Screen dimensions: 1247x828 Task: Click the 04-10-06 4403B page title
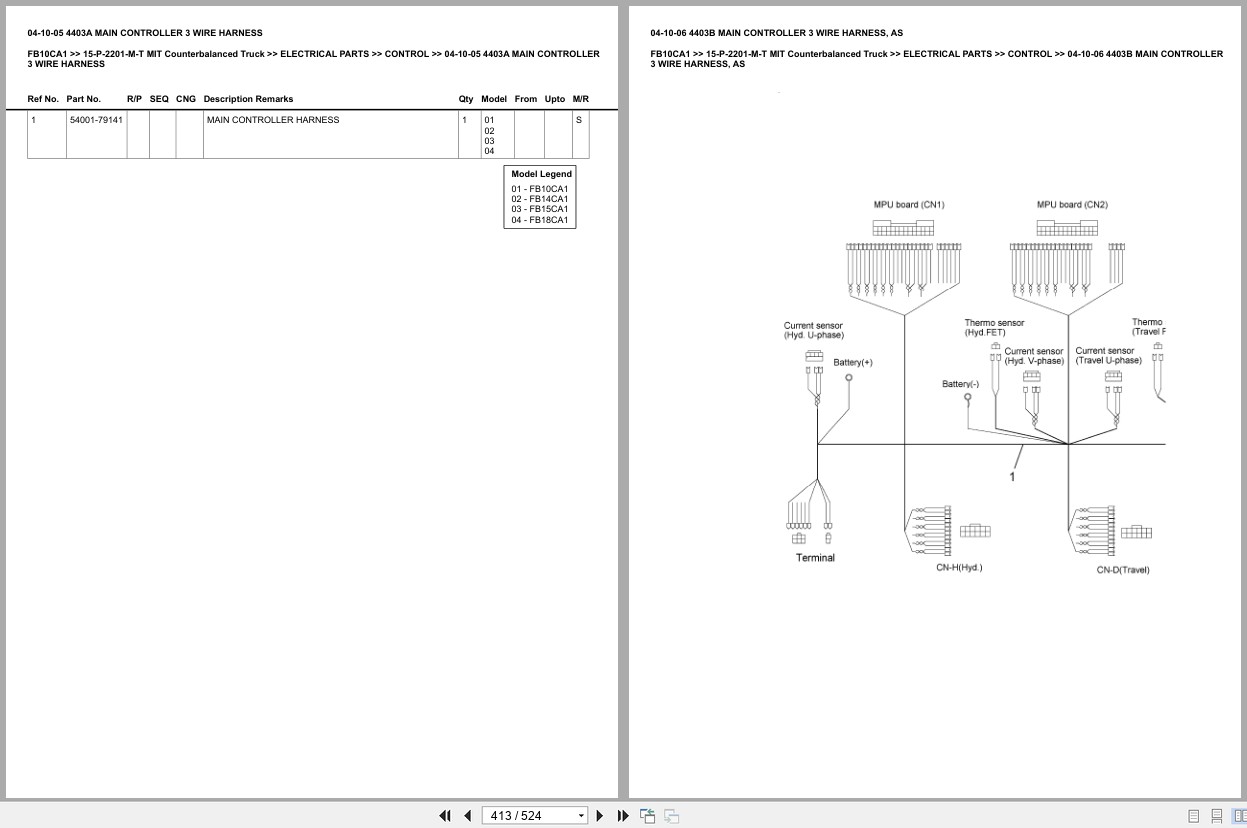[776, 33]
